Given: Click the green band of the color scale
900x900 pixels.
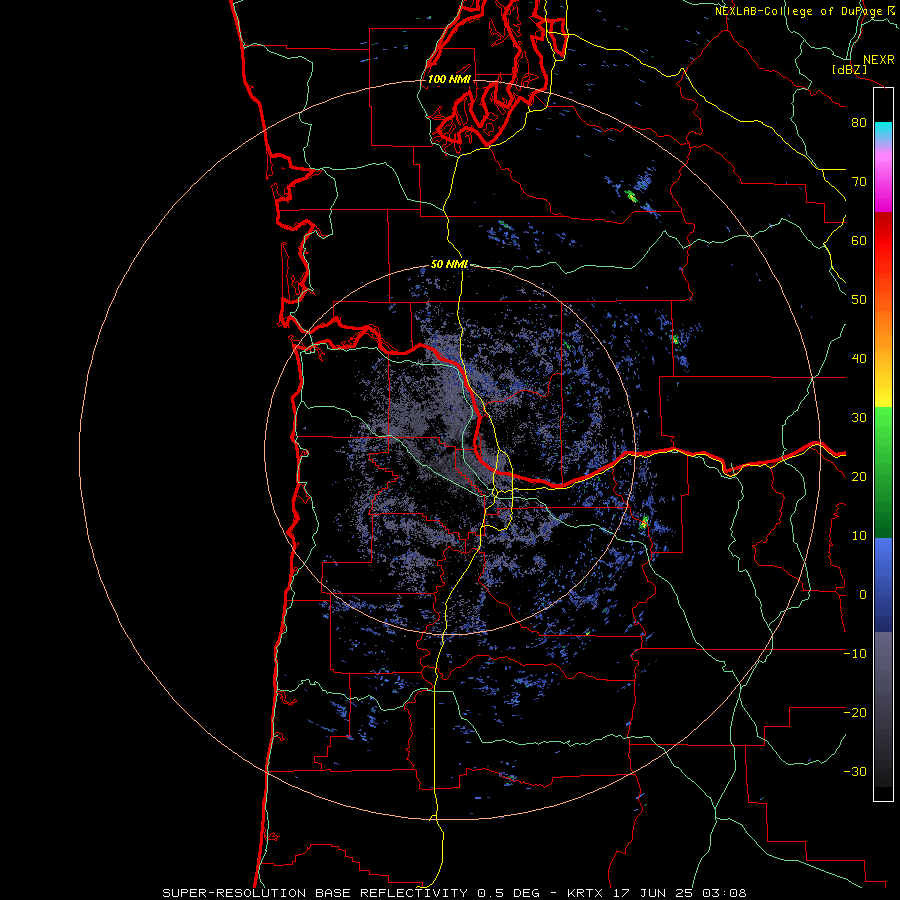Looking at the screenshot, I should 883,472.
